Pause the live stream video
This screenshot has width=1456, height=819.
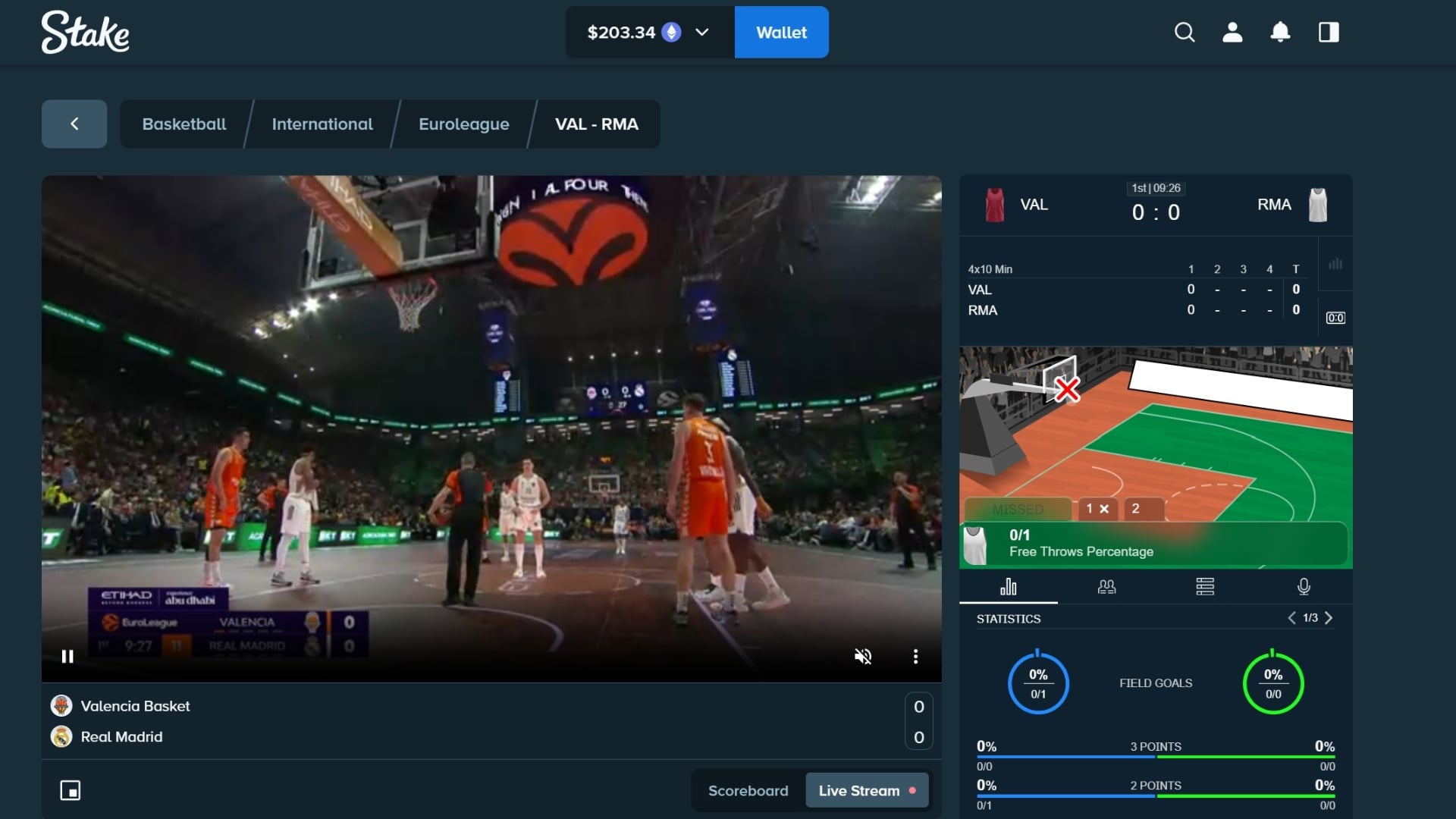pyautogui.click(x=67, y=656)
